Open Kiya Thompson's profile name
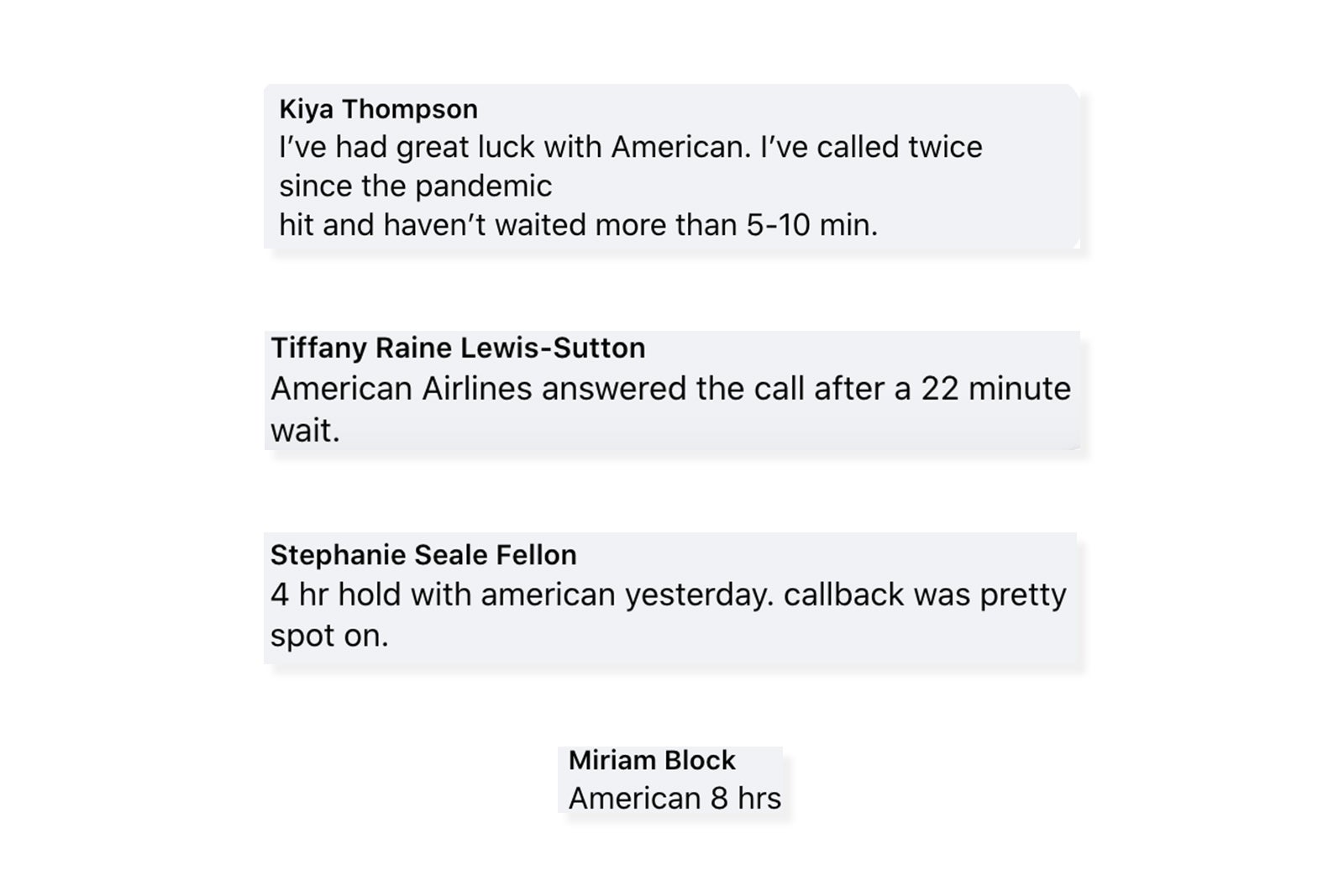This screenshot has width=1344, height=896. (x=378, y=109)
